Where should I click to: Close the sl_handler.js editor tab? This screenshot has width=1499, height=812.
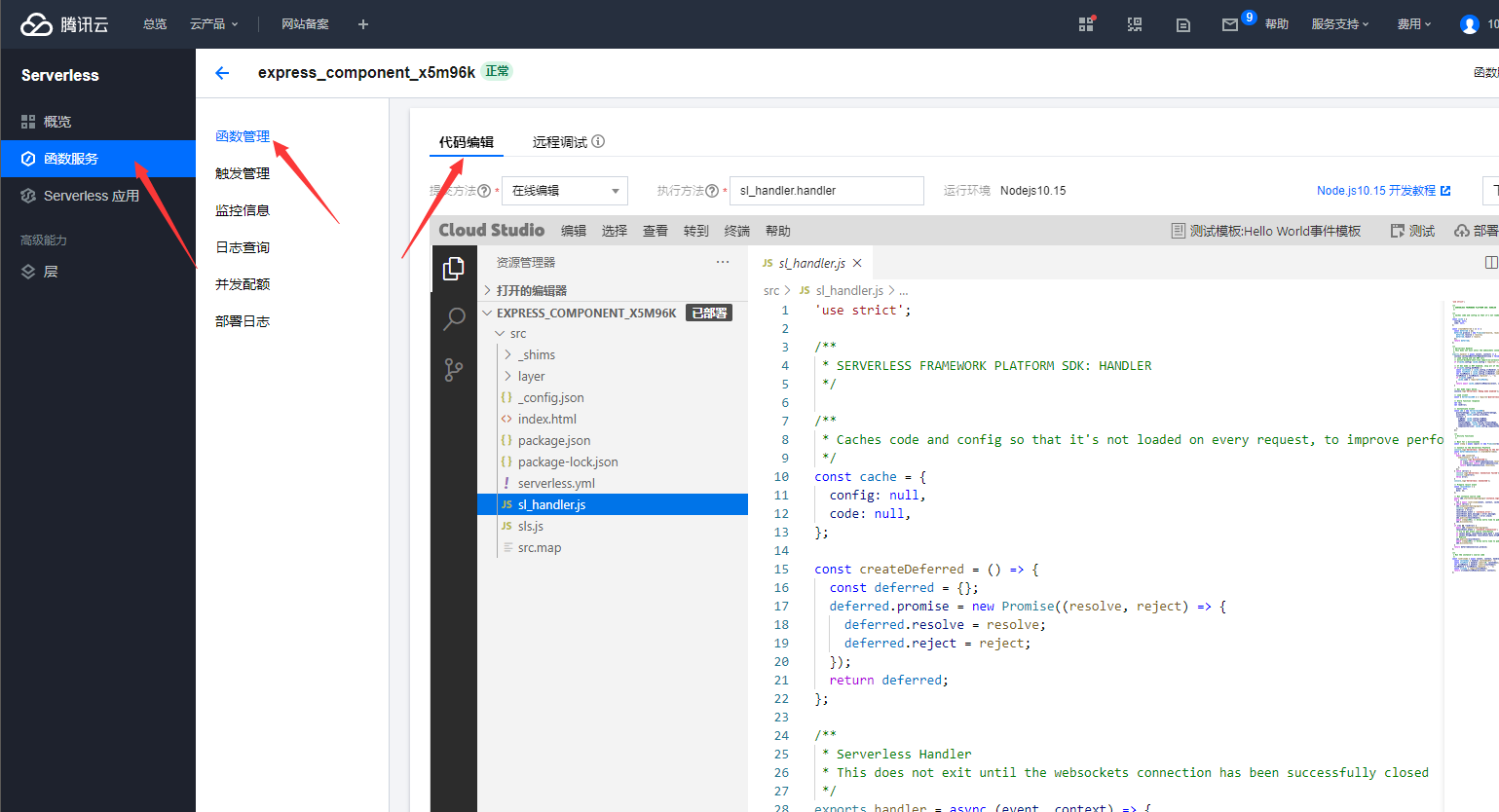pyautogui.click(x=857, y=263)
